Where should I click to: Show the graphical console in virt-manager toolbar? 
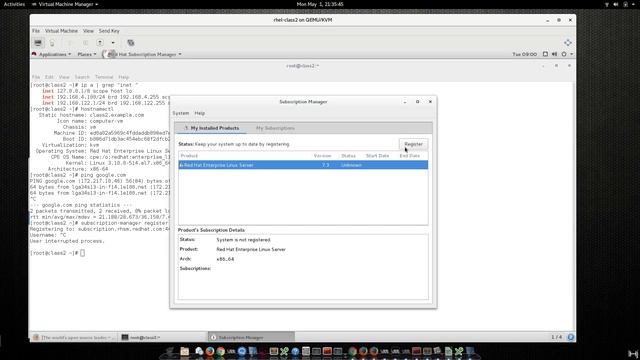38,42
